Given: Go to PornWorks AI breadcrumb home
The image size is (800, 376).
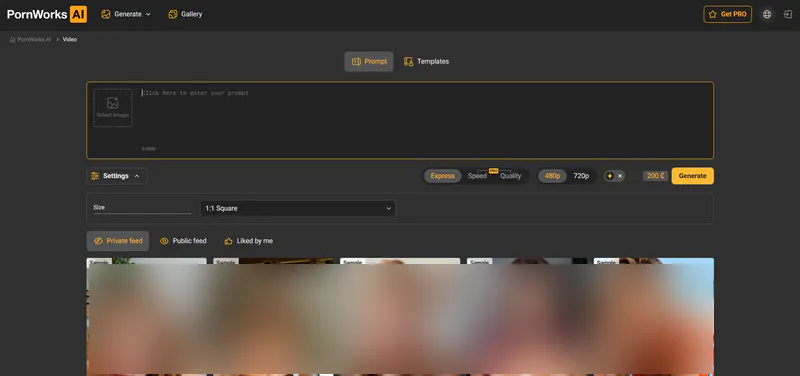Looking at the screenshot, I should point(31,39).
